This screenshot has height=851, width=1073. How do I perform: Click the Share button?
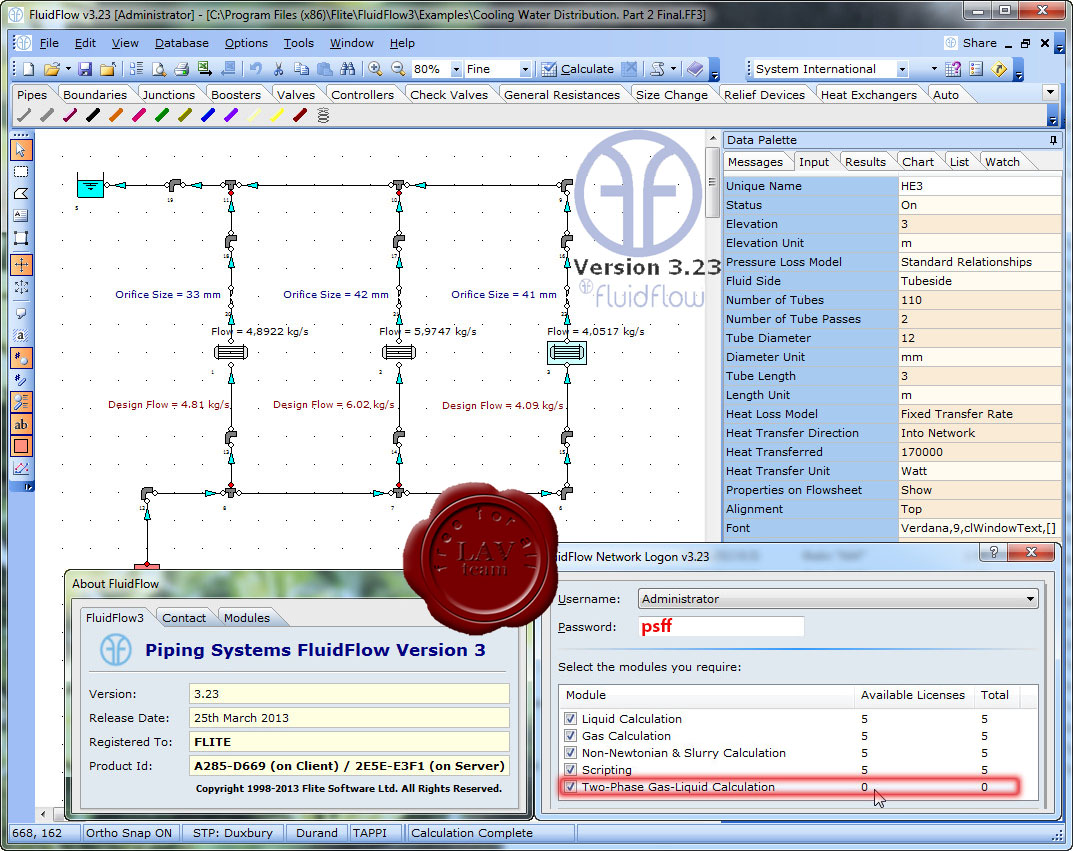coord(970,43)
